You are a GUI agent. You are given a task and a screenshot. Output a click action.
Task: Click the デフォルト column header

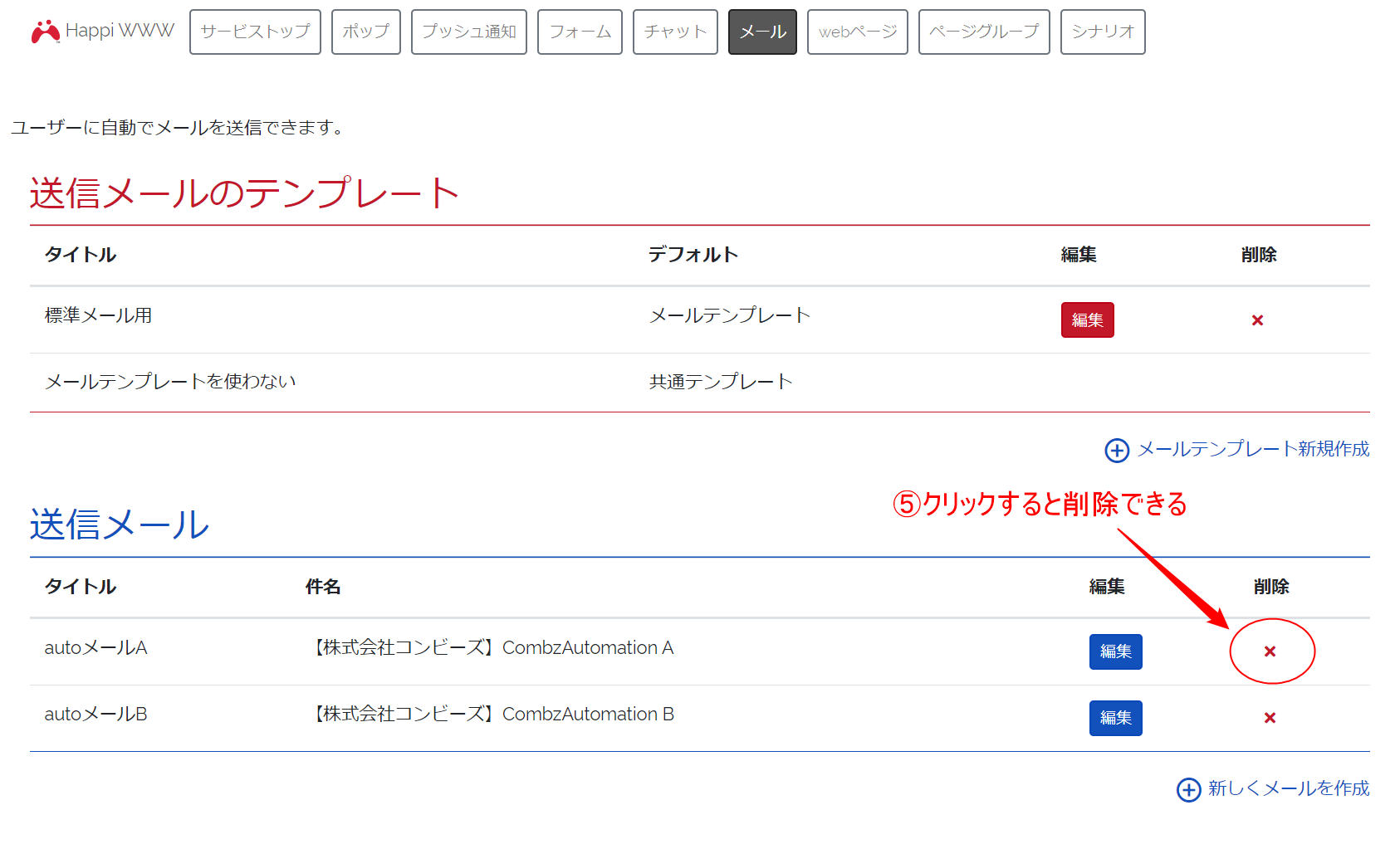693,255
